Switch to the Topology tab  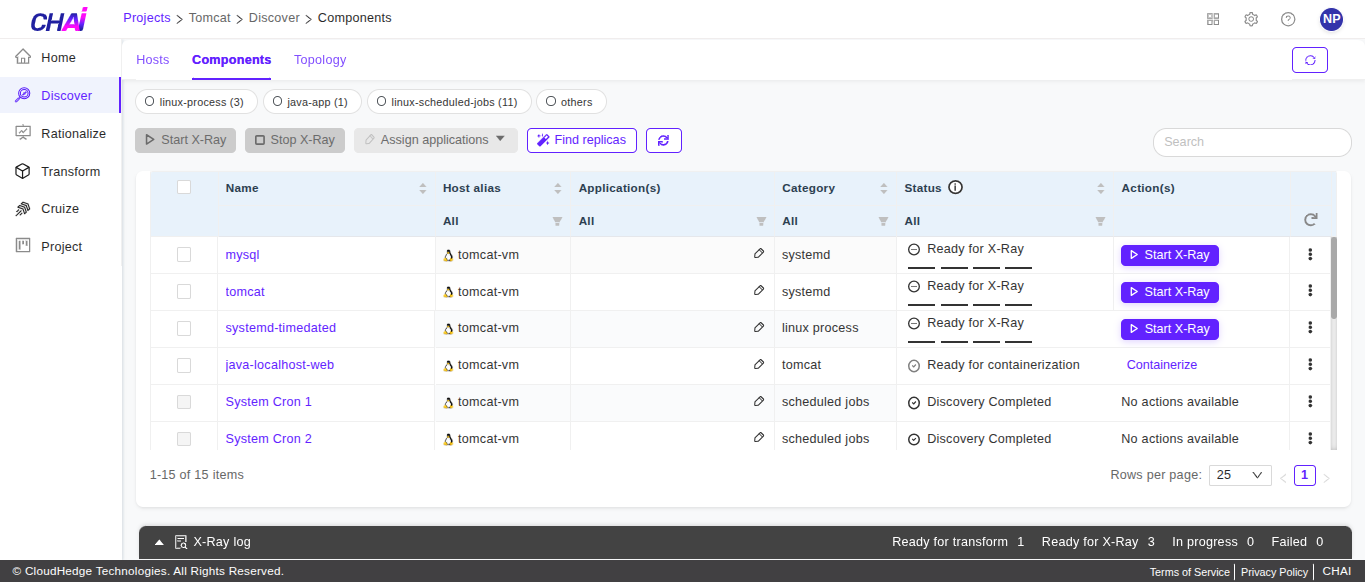coord(320,60)
